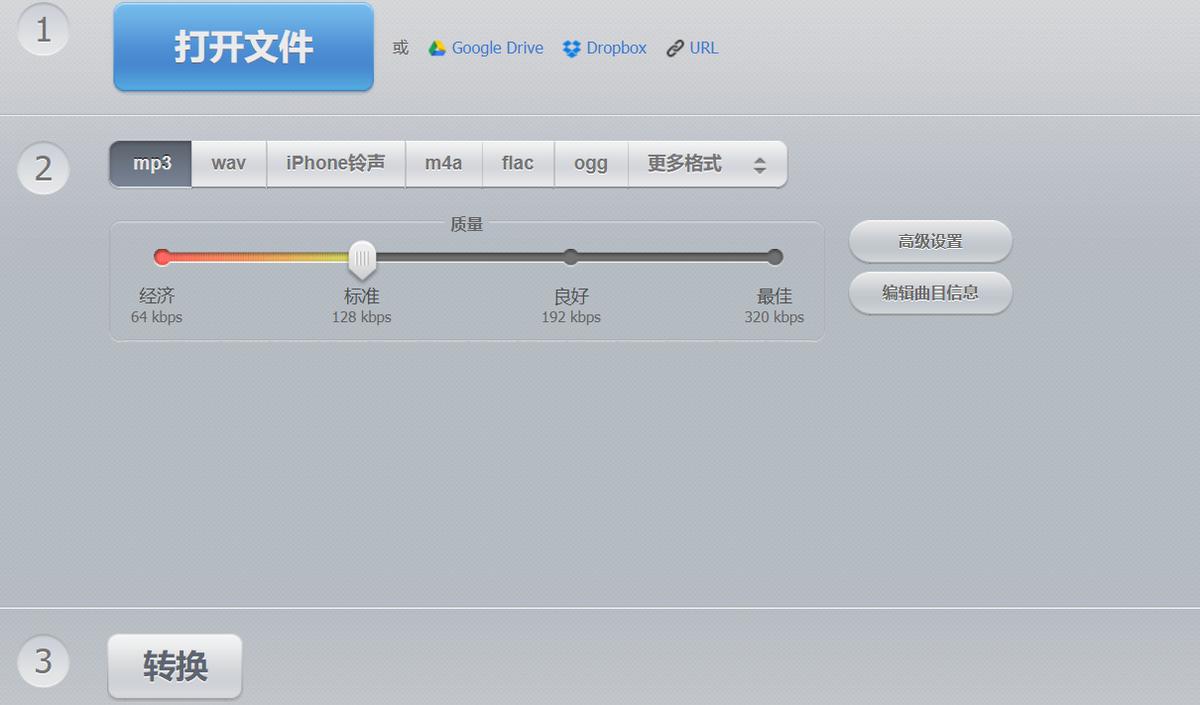Choose 最佳 320 kbps quality
Screen dimensions: 1200x705
coord(775,257)
